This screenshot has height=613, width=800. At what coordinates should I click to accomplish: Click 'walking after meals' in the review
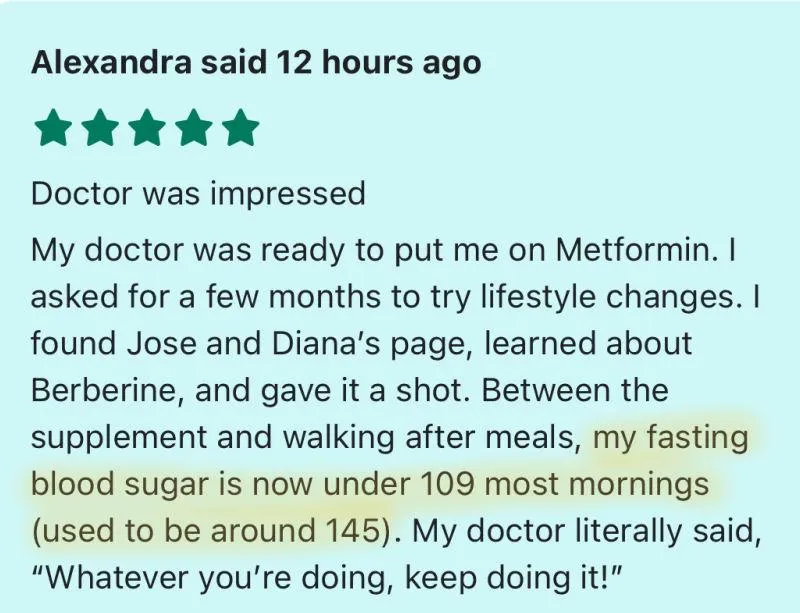click(x=432, y=438)
